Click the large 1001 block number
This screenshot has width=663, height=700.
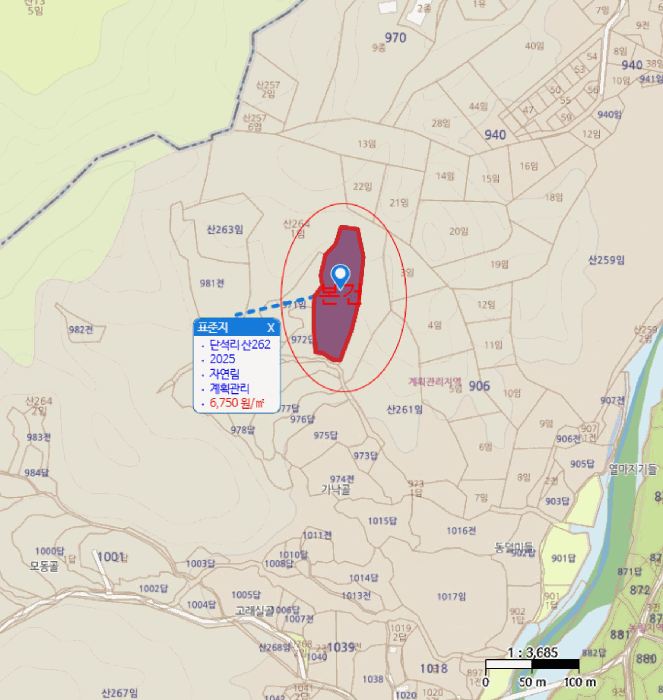coord(110,557)
